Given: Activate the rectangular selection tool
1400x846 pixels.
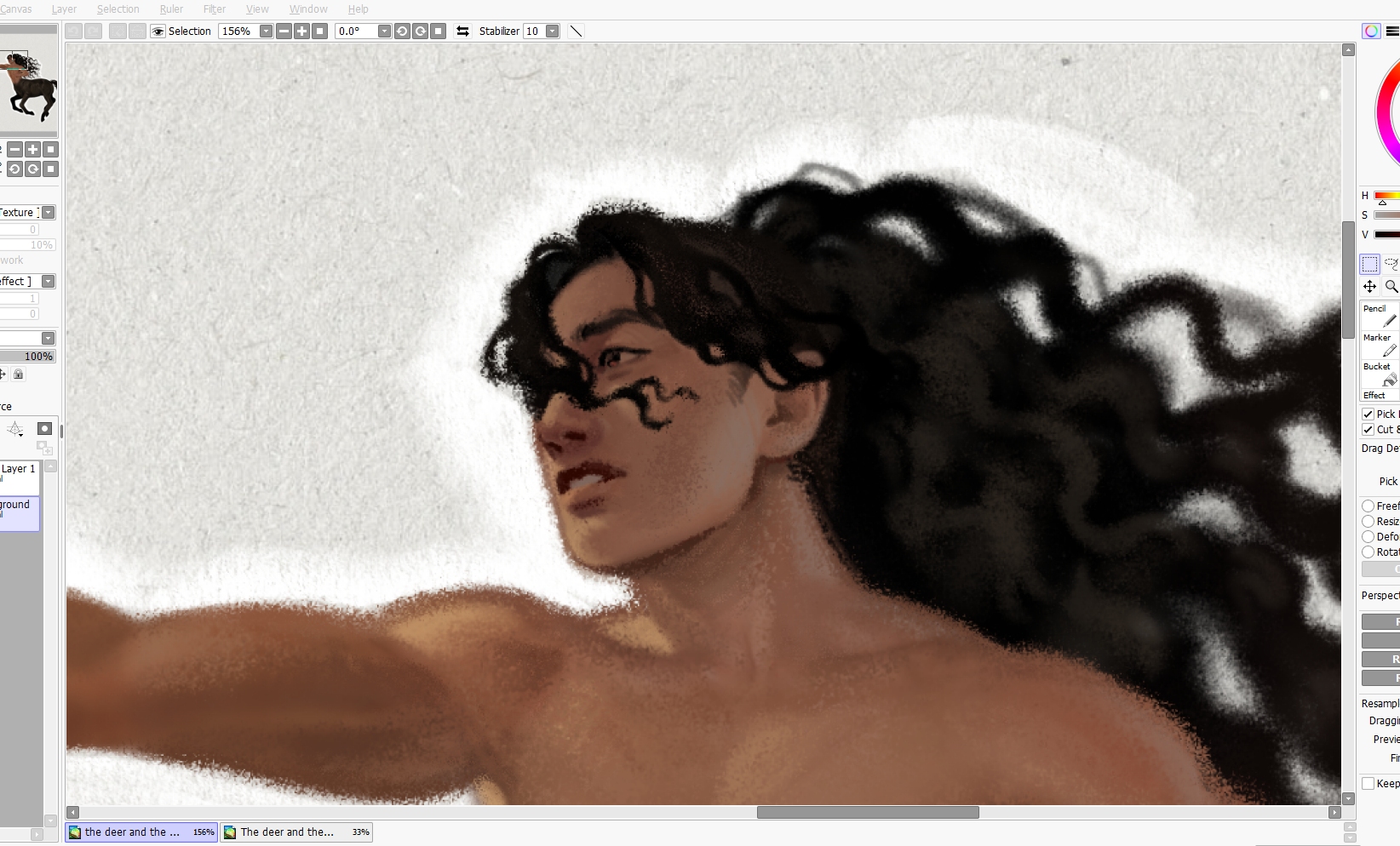Looking at the screenshot, I should tap(1369, 264).
